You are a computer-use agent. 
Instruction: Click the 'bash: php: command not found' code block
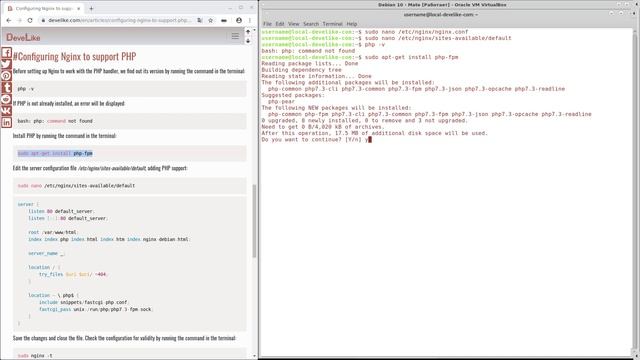(129, 121)
